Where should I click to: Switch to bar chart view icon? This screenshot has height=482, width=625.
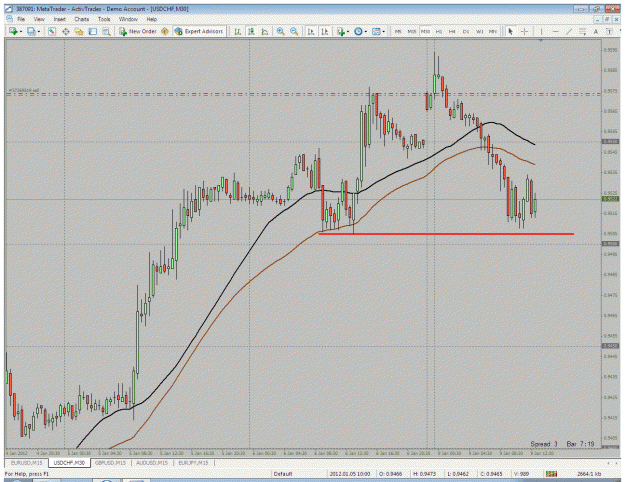pos(238,31)
